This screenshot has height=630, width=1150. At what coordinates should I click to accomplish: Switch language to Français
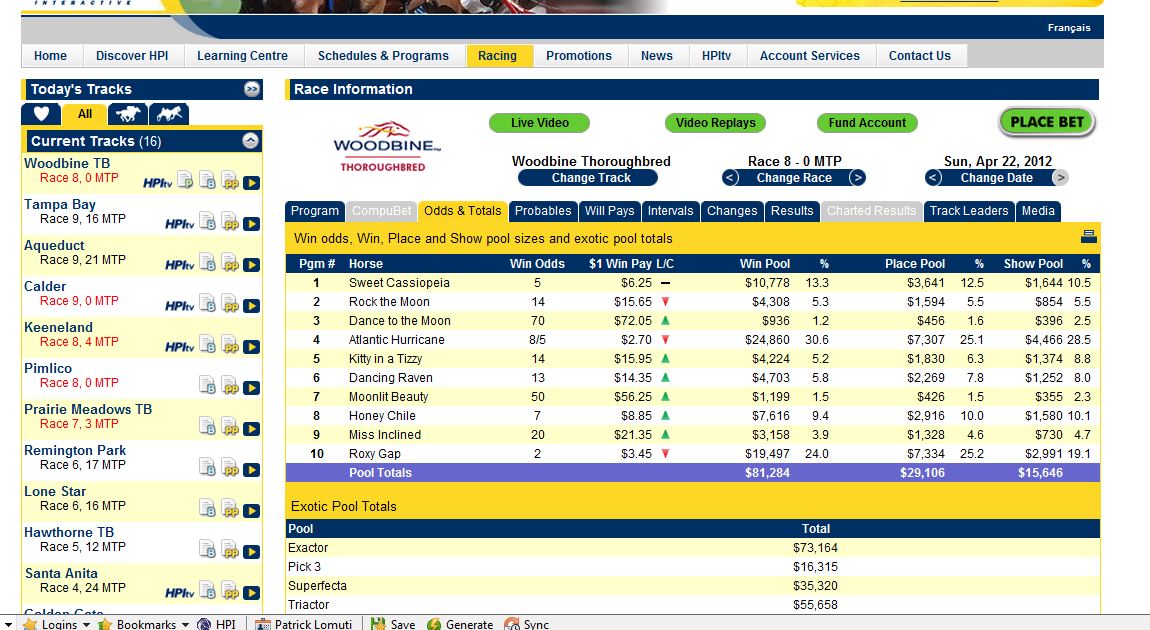coord(1069,28)
